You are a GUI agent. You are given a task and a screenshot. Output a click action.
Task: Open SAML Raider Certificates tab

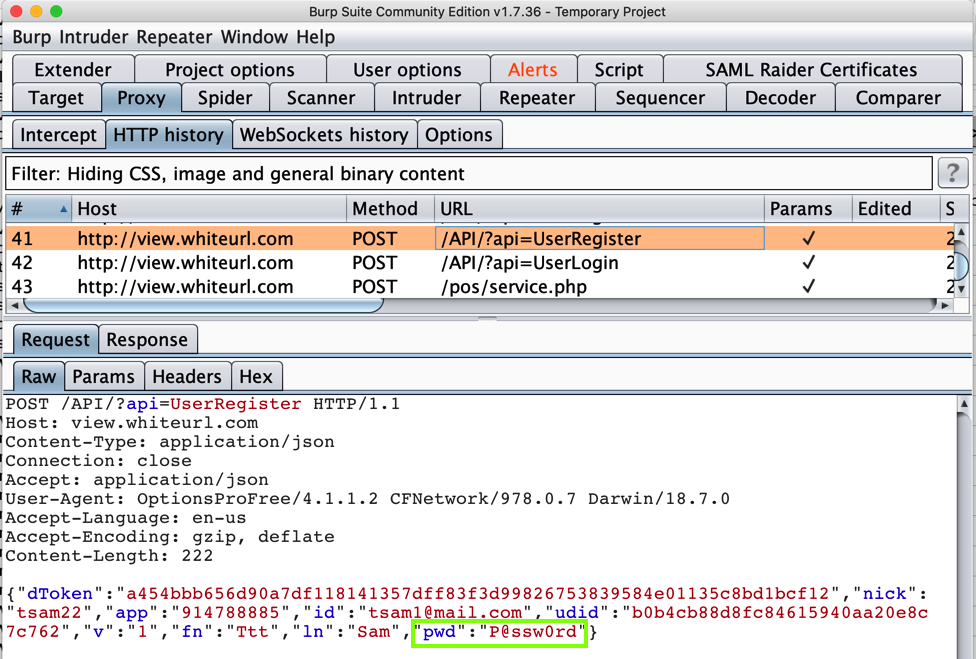[x=811, y=70]
